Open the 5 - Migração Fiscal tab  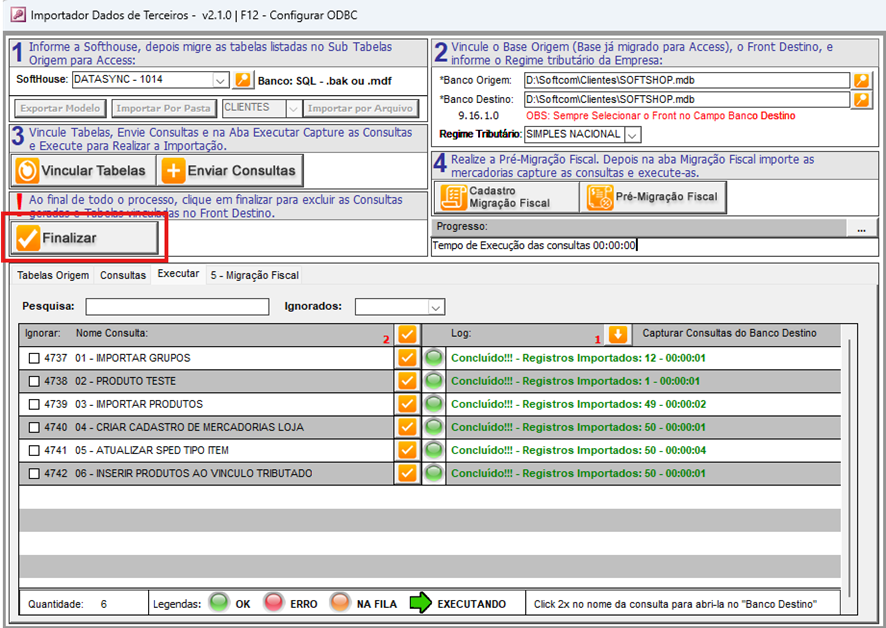point(253,275)
